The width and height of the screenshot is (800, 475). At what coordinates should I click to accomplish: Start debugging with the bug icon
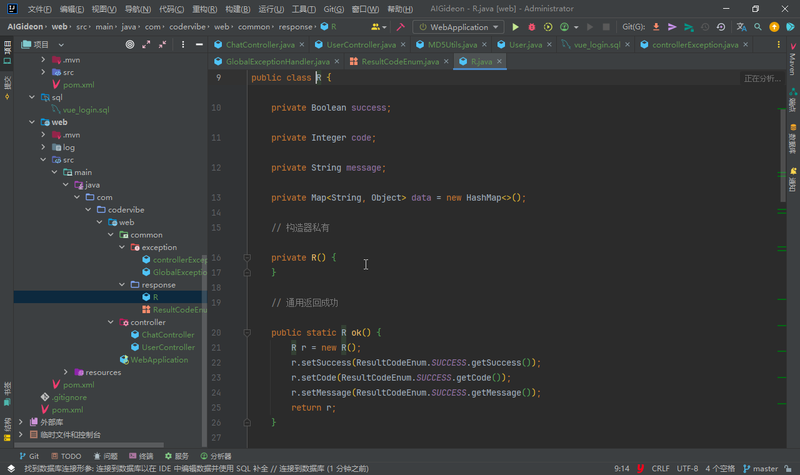pyautogui.click(x=532, y=27)
